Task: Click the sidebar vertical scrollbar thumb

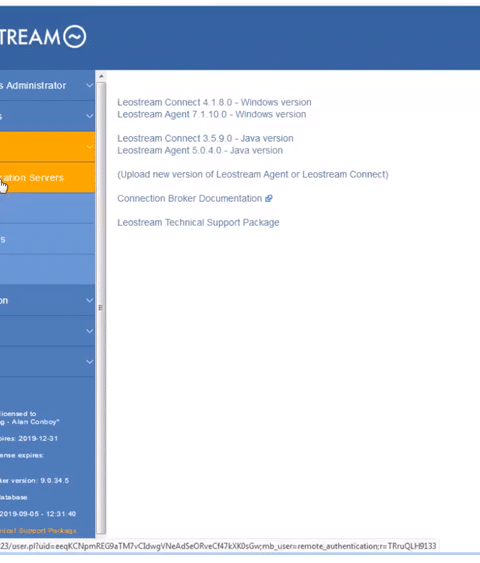Action: (101, 308)
